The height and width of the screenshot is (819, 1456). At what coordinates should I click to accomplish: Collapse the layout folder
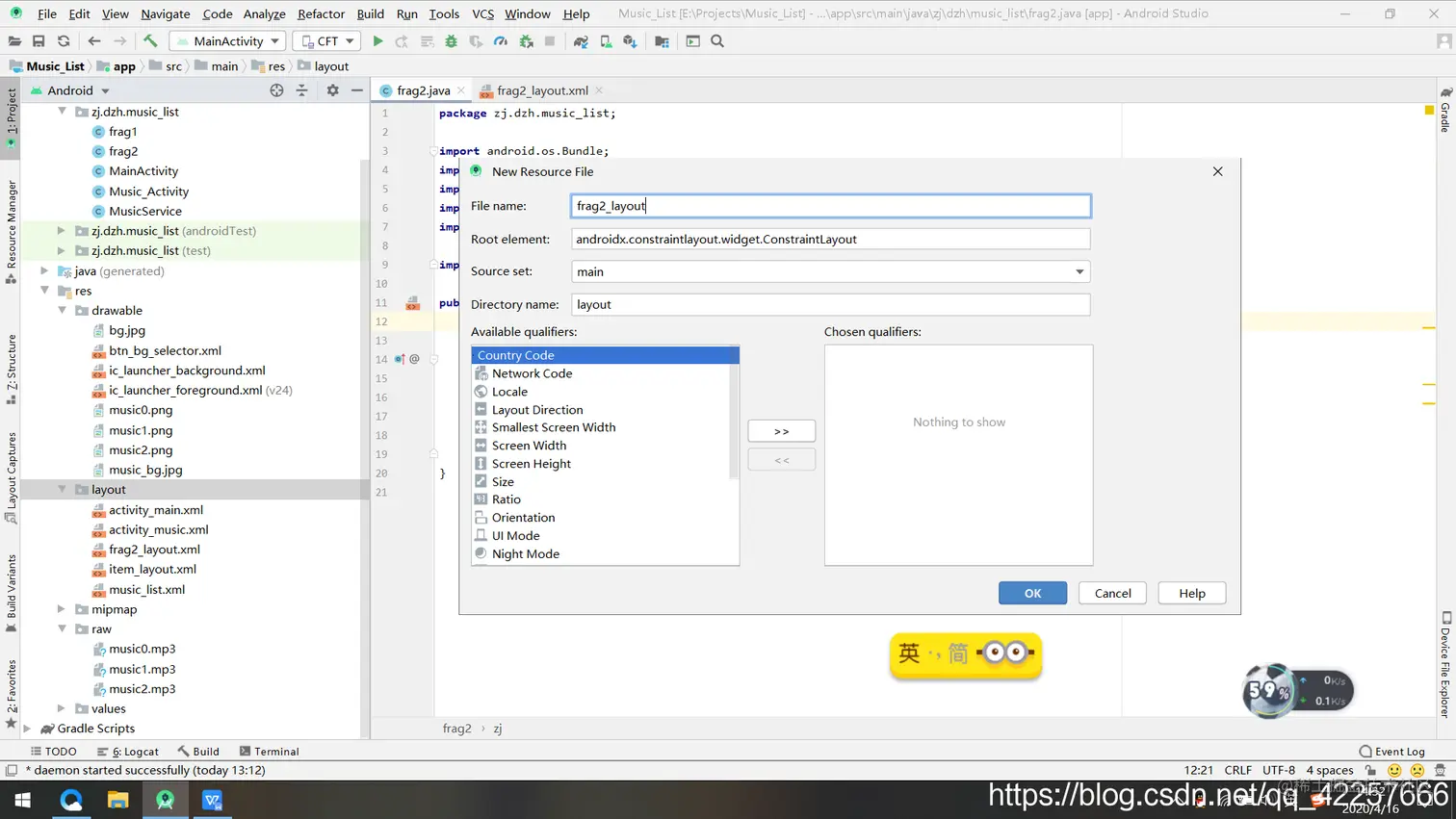tap(63, 490)
